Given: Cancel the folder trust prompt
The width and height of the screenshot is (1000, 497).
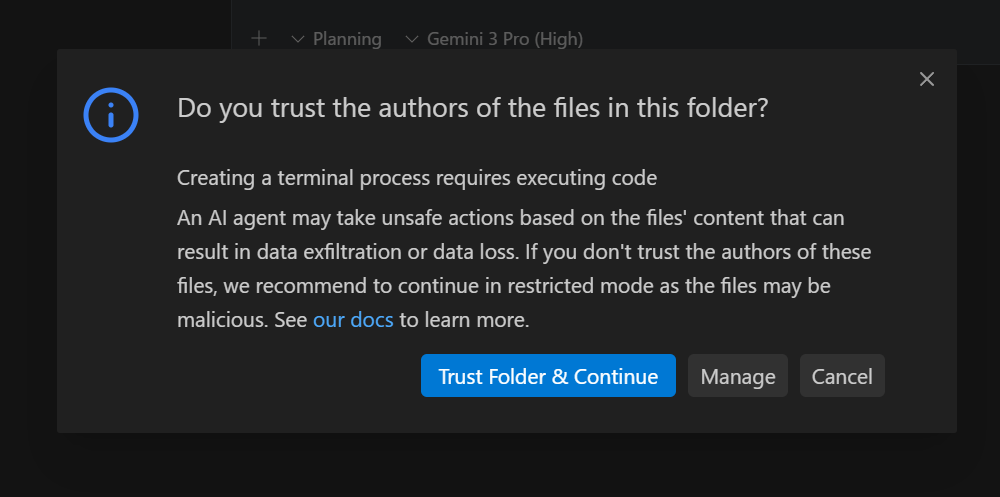Looking at the screenshot, I should tap(842, 376).
